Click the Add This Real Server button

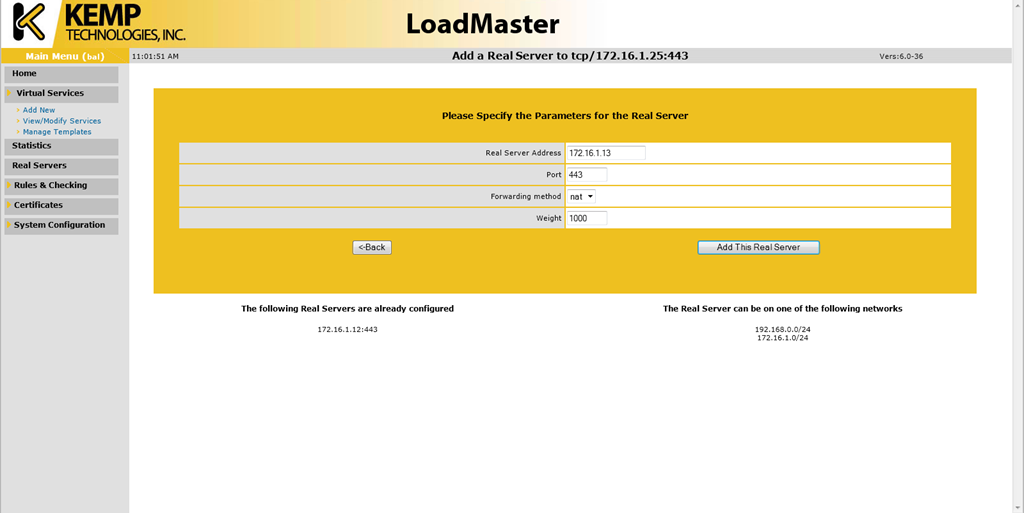tap(758, 247)
